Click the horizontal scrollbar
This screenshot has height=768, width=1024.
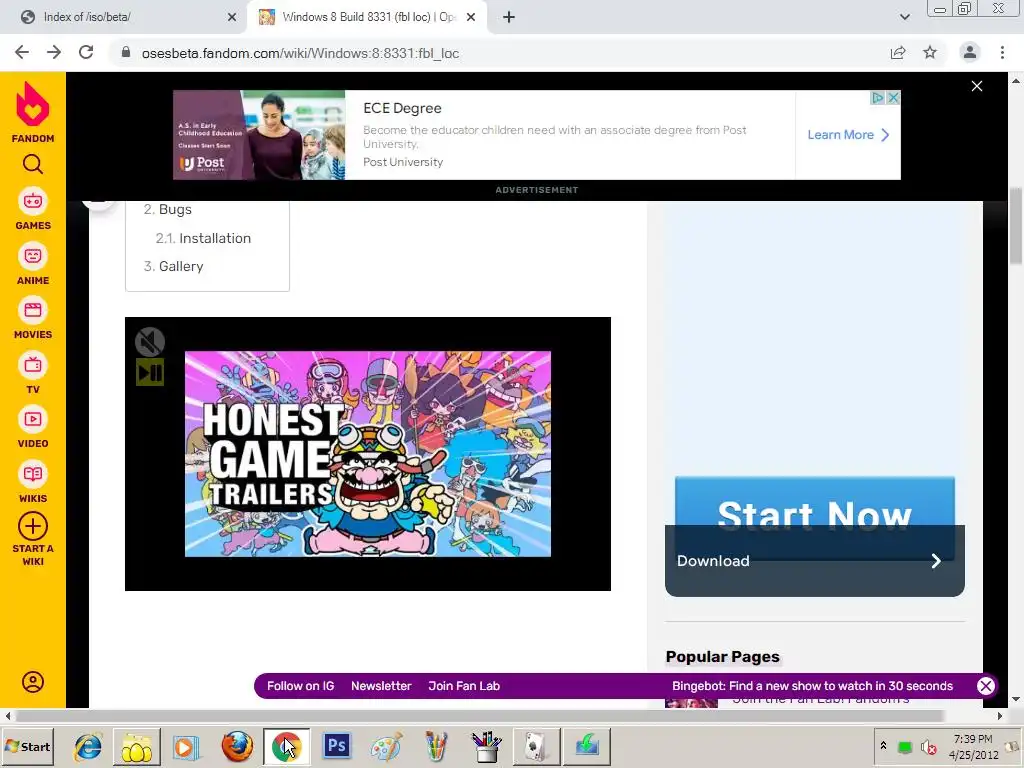(x=478, y=716)
